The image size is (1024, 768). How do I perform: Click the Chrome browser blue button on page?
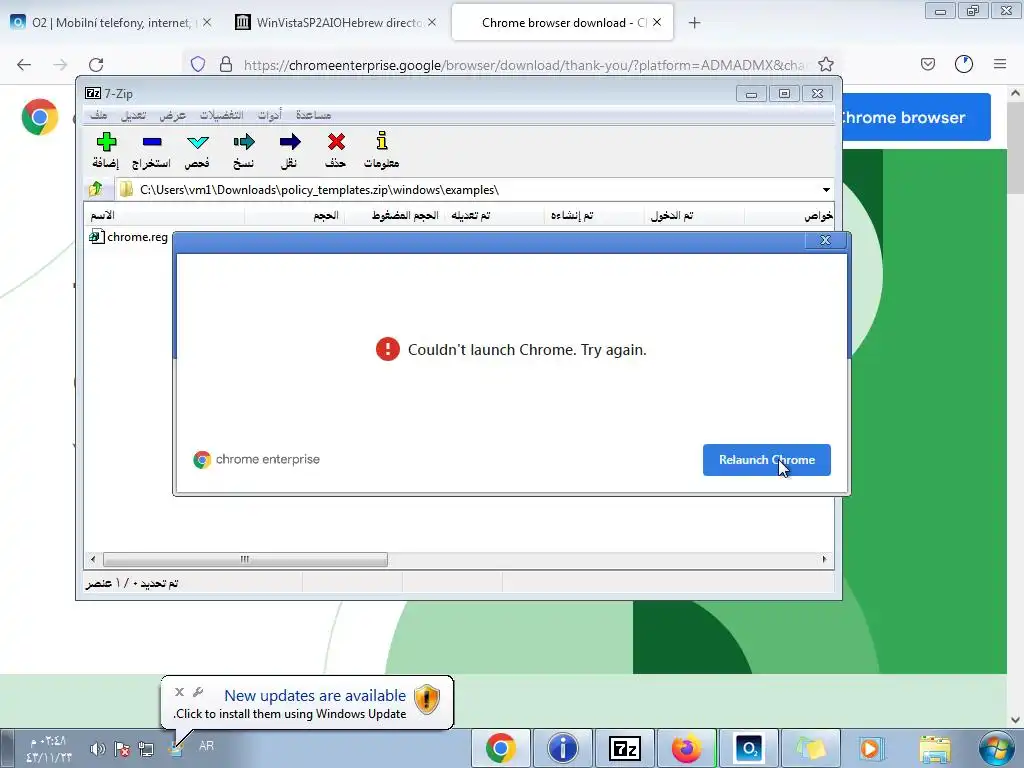916,118
